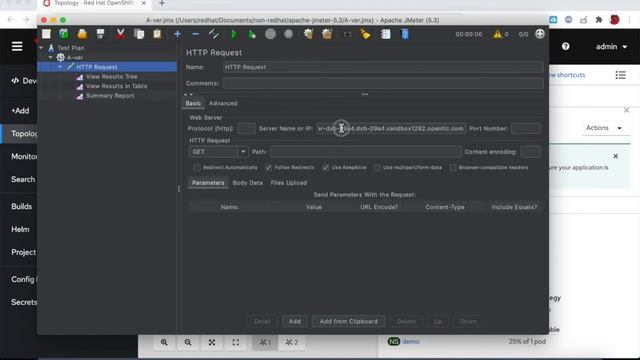Toggle Use KeepAlive checkbox
The width and height of the screenshot is (640, 360).
tap(325, 167)
